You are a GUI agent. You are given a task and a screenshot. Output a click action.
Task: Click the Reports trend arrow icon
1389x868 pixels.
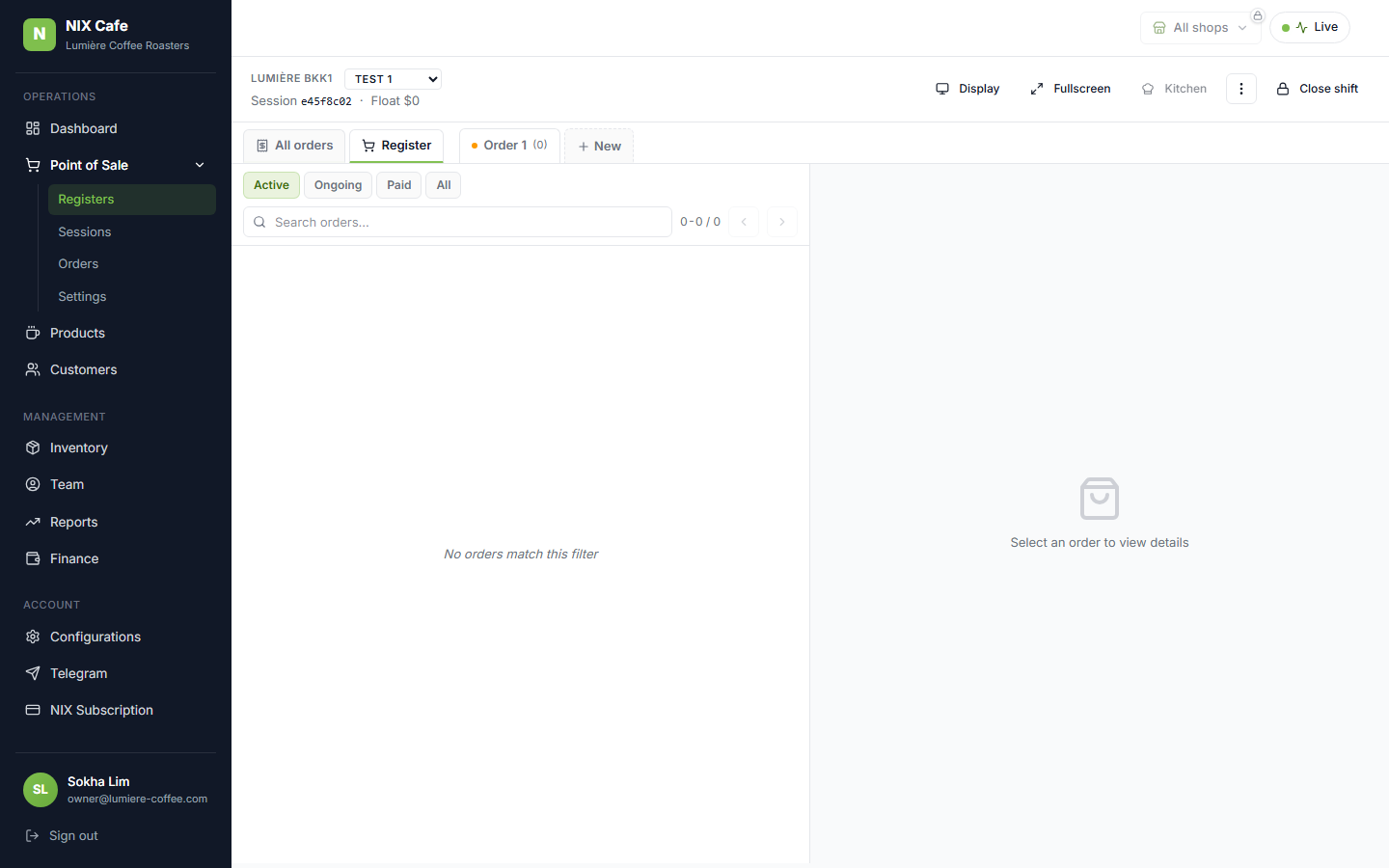[x=33, y=522]
